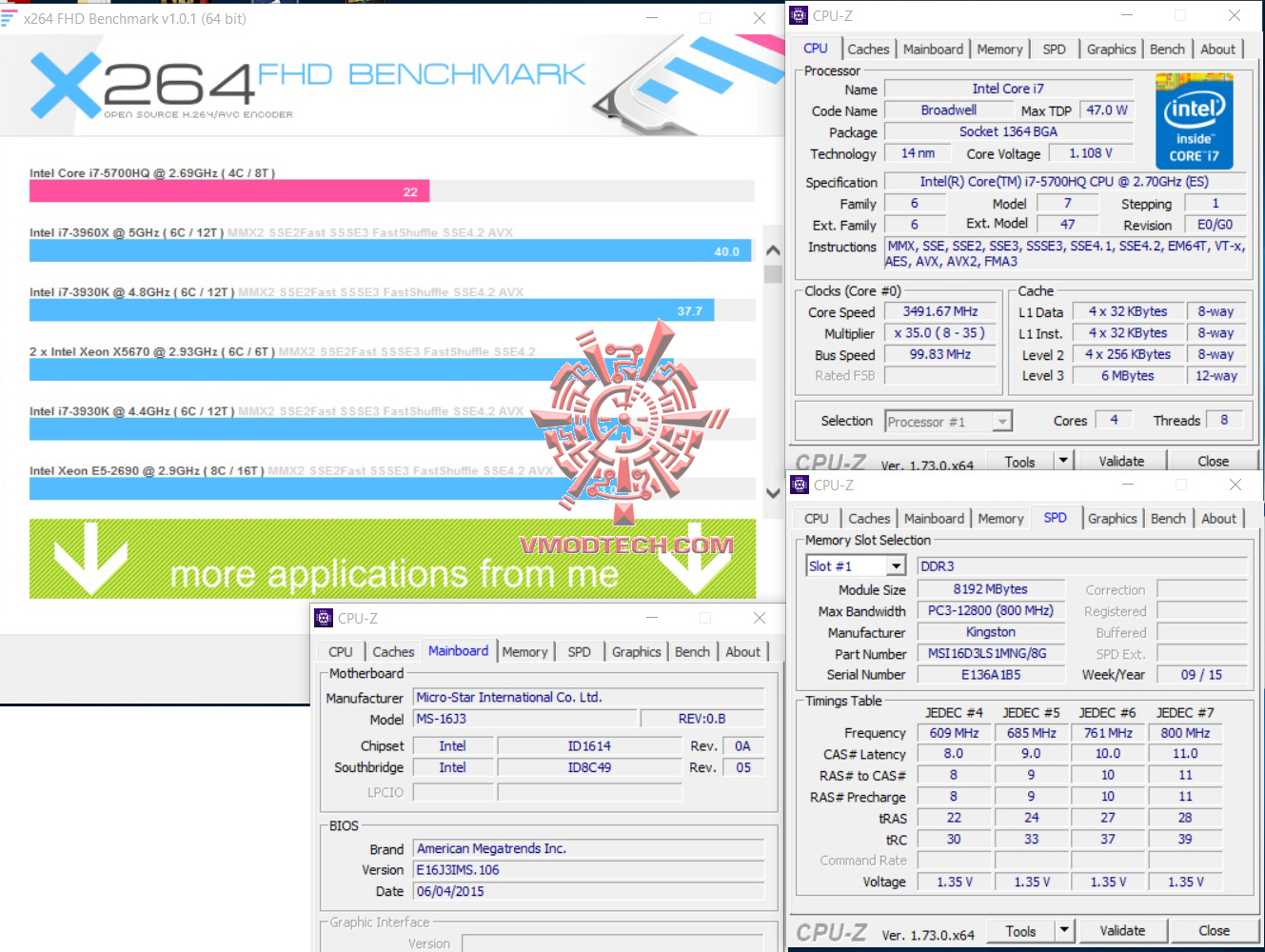Click the CPU-Z icon in the Memory Slot Selection window title bar
This screenshot has width=1265, height=952.
pyautogui.click(x=800, y=485)
